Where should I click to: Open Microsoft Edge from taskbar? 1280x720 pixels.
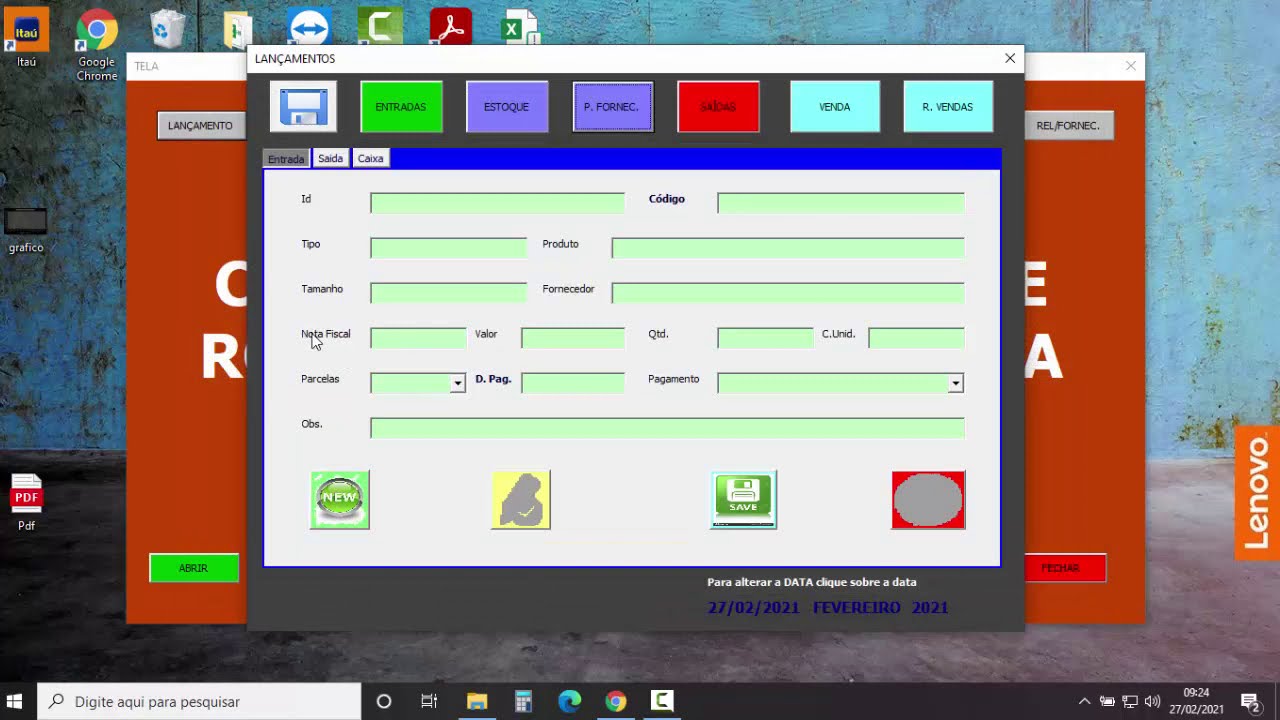569,701
